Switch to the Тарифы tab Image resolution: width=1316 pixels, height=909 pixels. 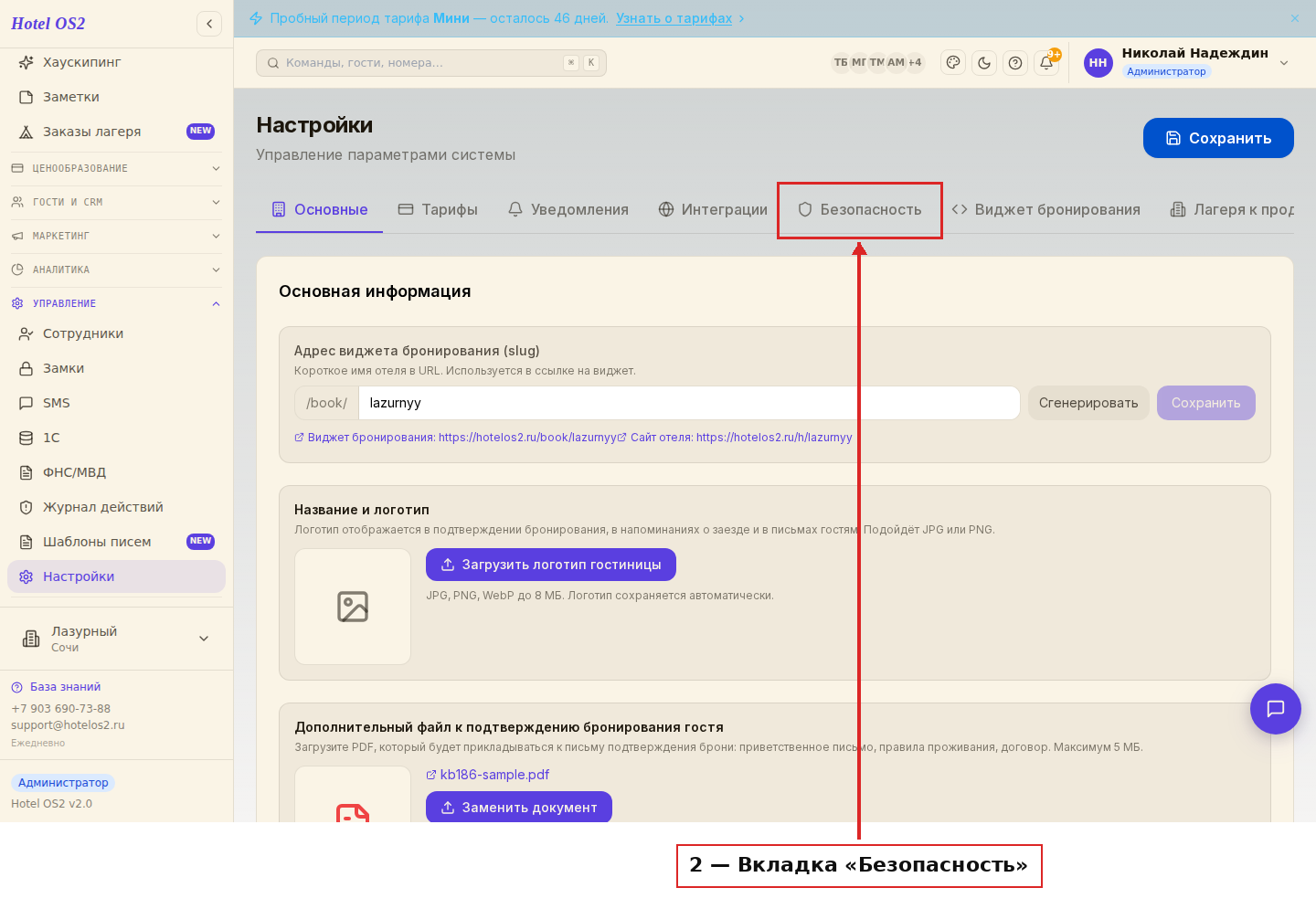point(438,209)
